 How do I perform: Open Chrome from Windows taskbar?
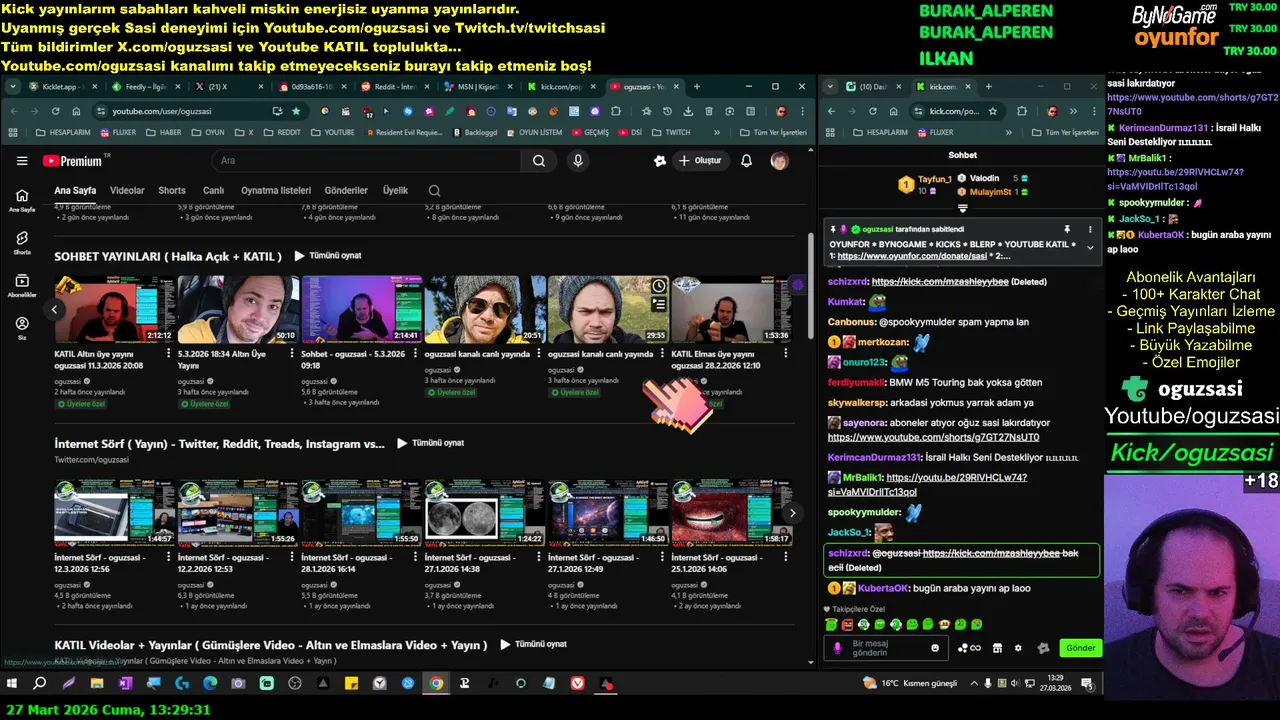[x=436, y=684]
